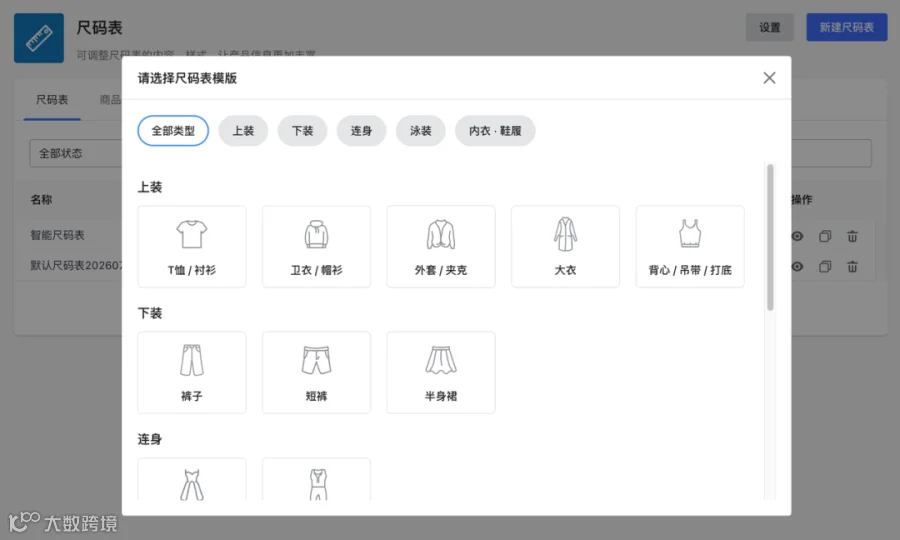Image resolution: width=900 pixels, height=540 pixels.
Task: Select the 裤子 pants template
Action: point(192,372)
